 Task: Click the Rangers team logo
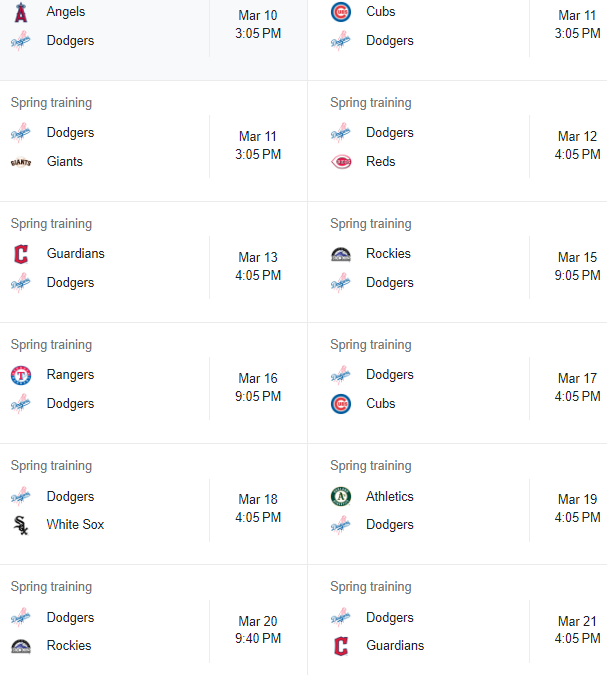(x=21, y=375)
